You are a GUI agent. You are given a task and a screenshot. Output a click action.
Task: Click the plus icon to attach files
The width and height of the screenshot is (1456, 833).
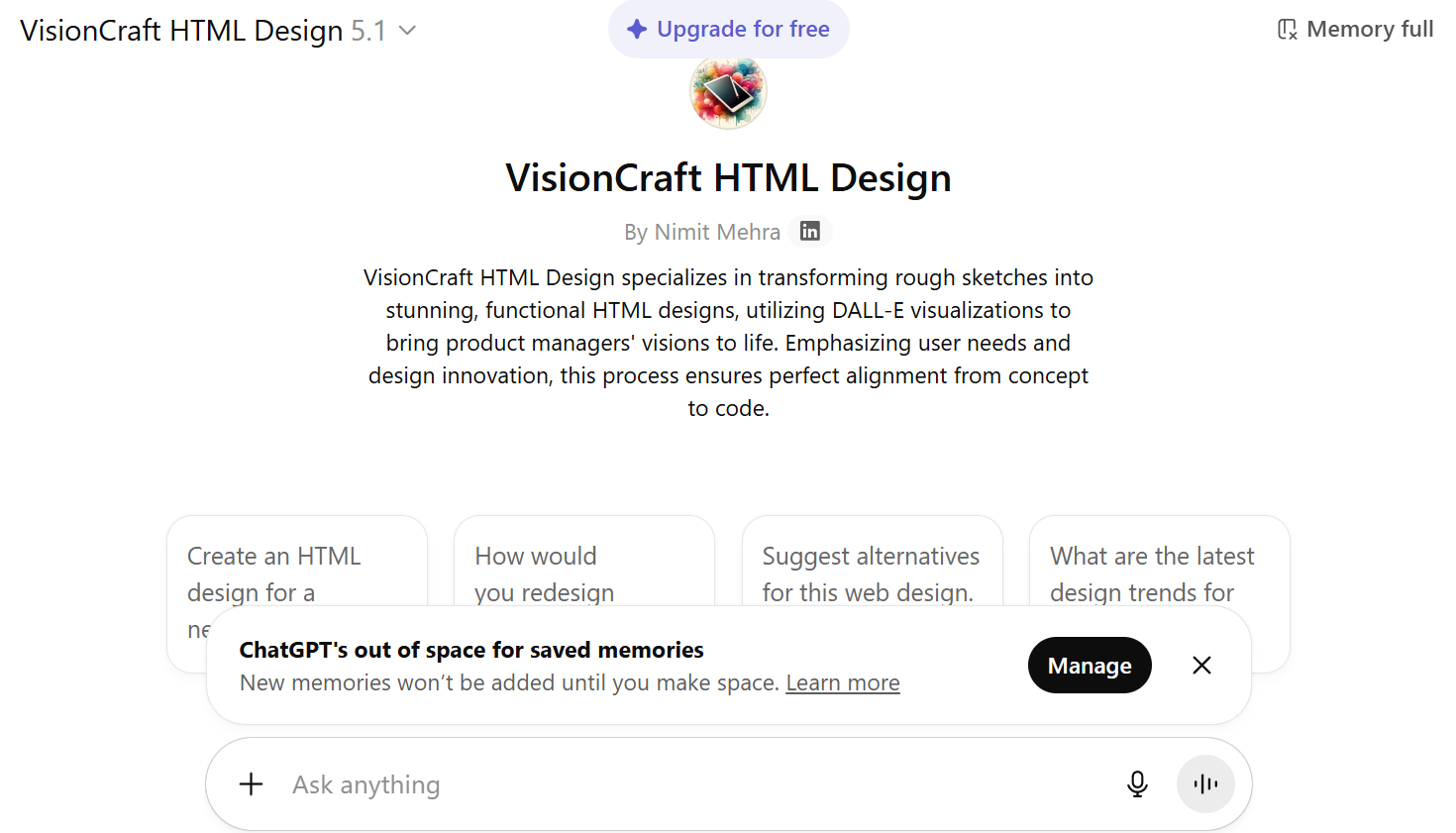coord(252,783)
